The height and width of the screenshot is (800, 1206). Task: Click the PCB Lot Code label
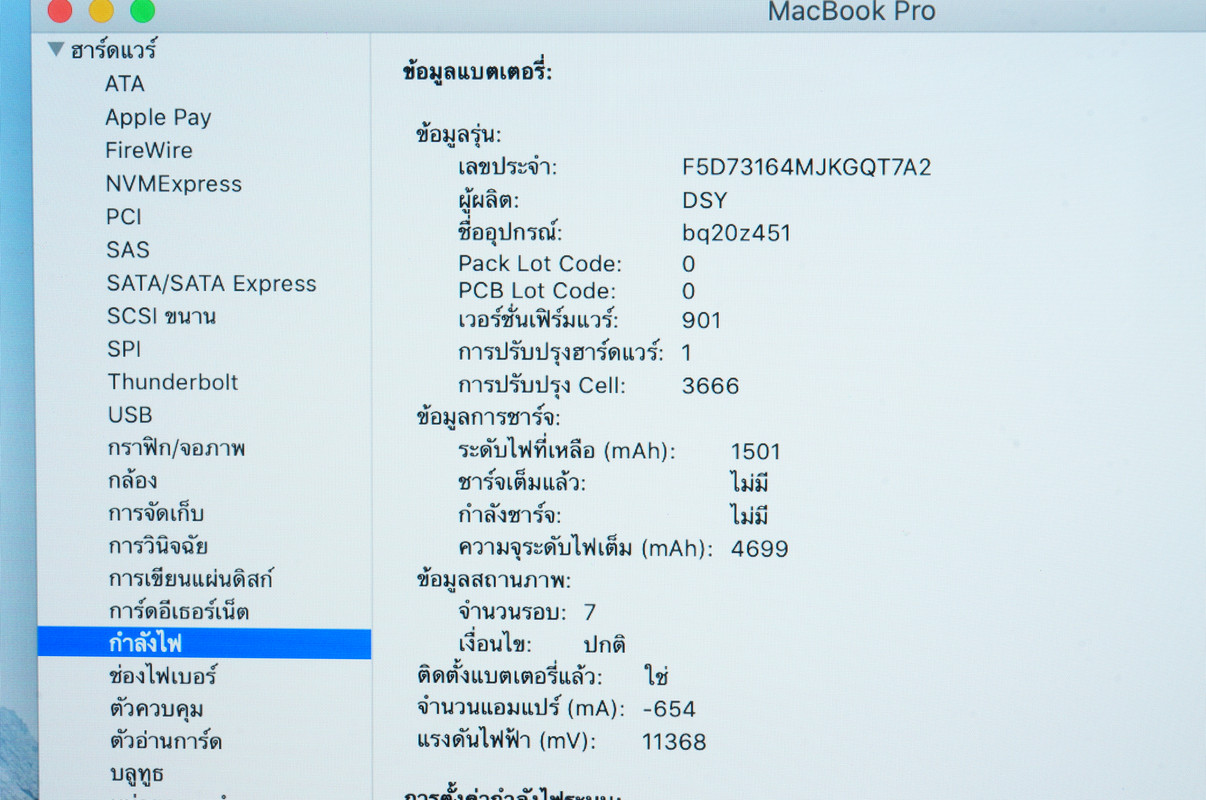click(x=537, y=291)
